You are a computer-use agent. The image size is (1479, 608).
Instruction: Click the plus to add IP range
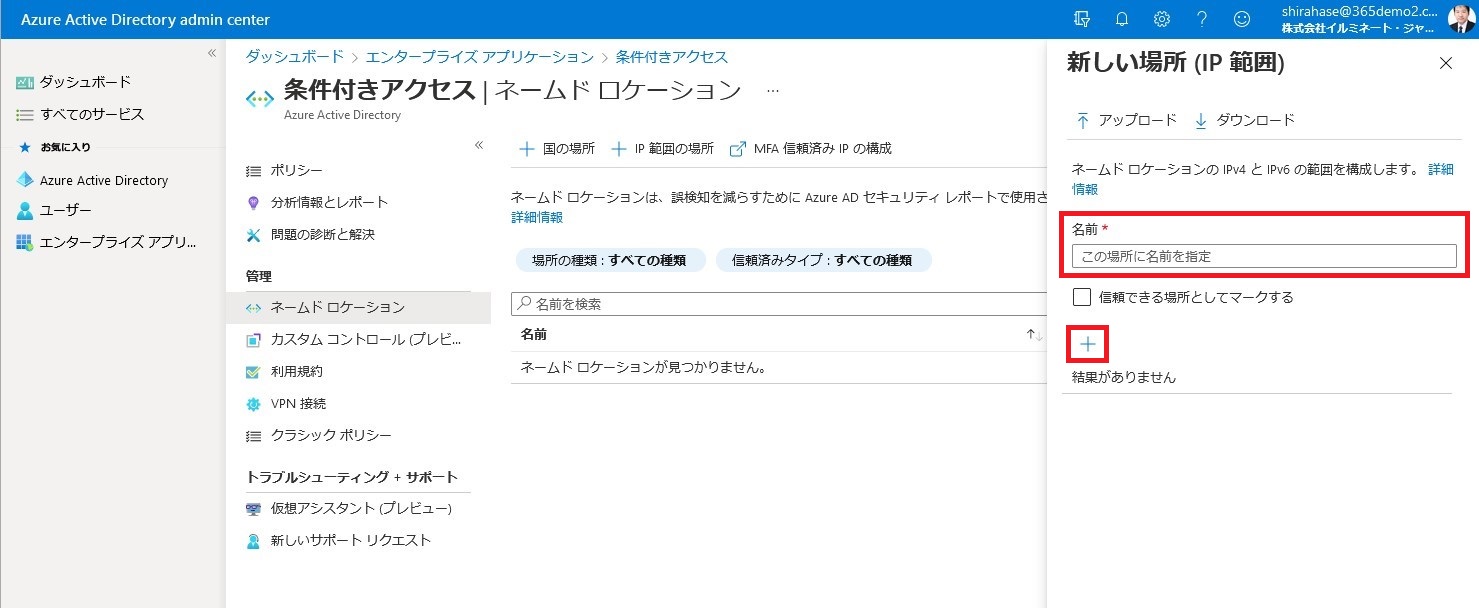pyautogui.click(x=1088, y=345)
